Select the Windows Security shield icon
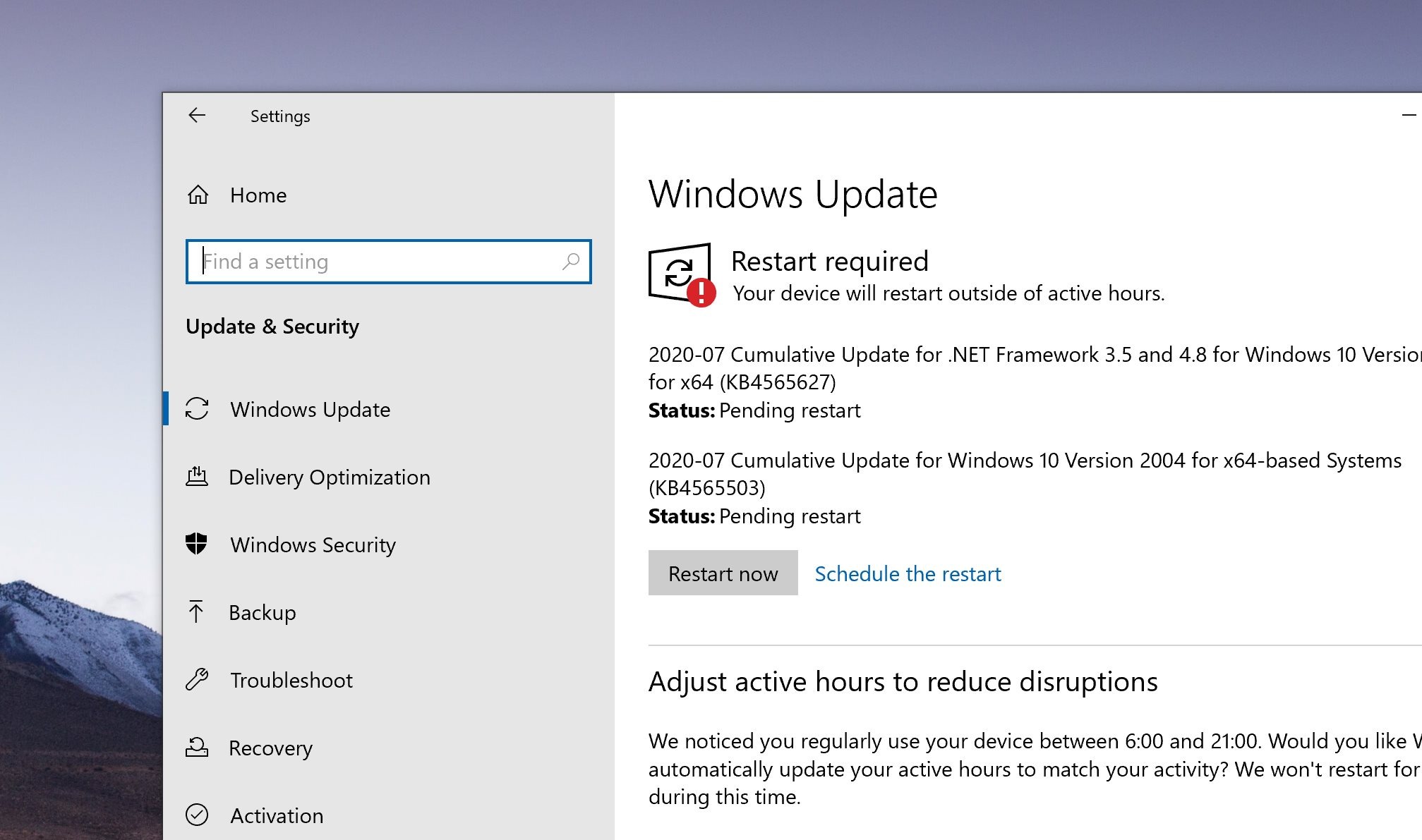Image resolution: width=1422 pixels, height=840 pixels. pyautogui.click(x=198, y=544)
